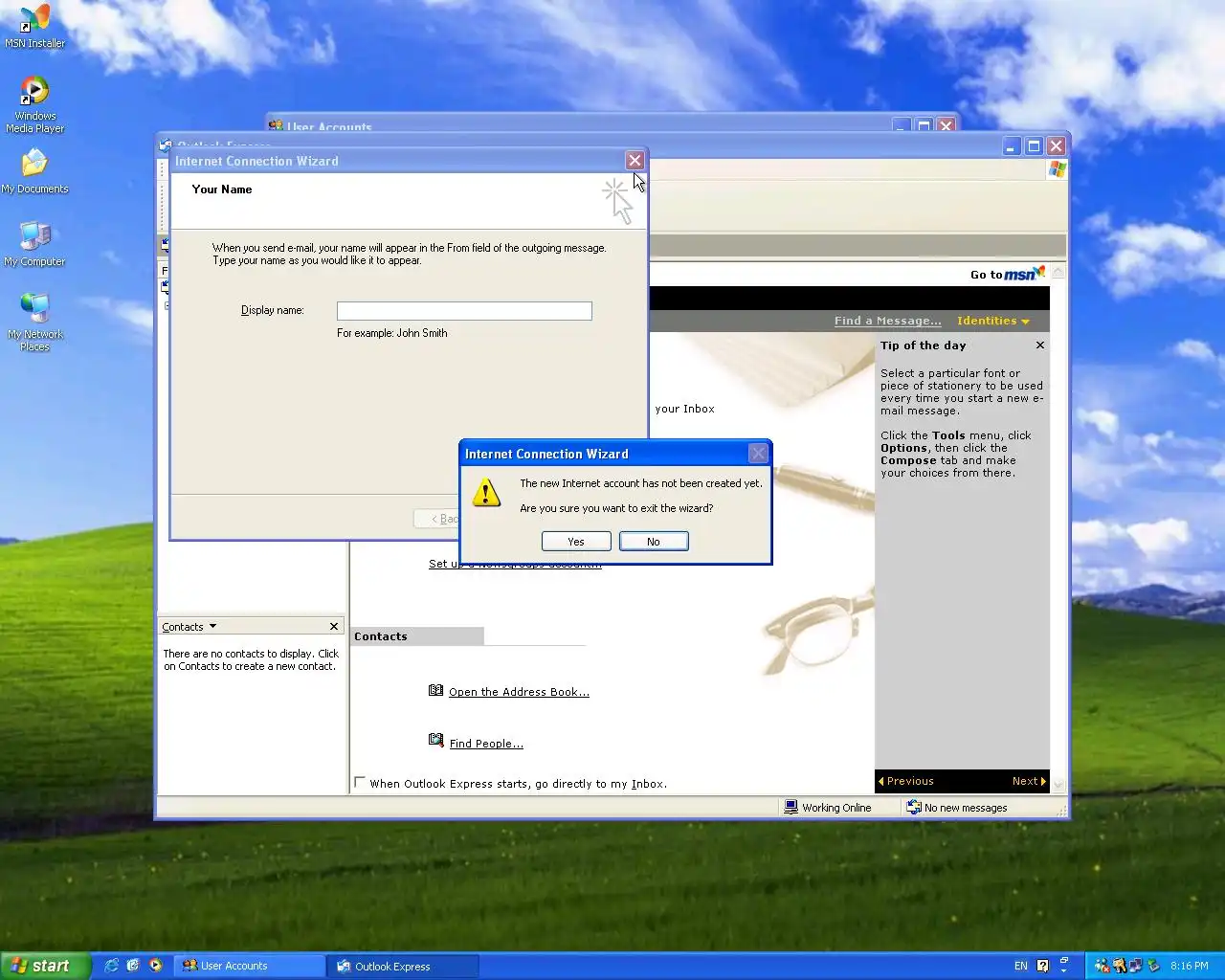Show the Next tip
Image resolution: width=1225 pixels, height=980 pixels.
[x=1029, y=781]
